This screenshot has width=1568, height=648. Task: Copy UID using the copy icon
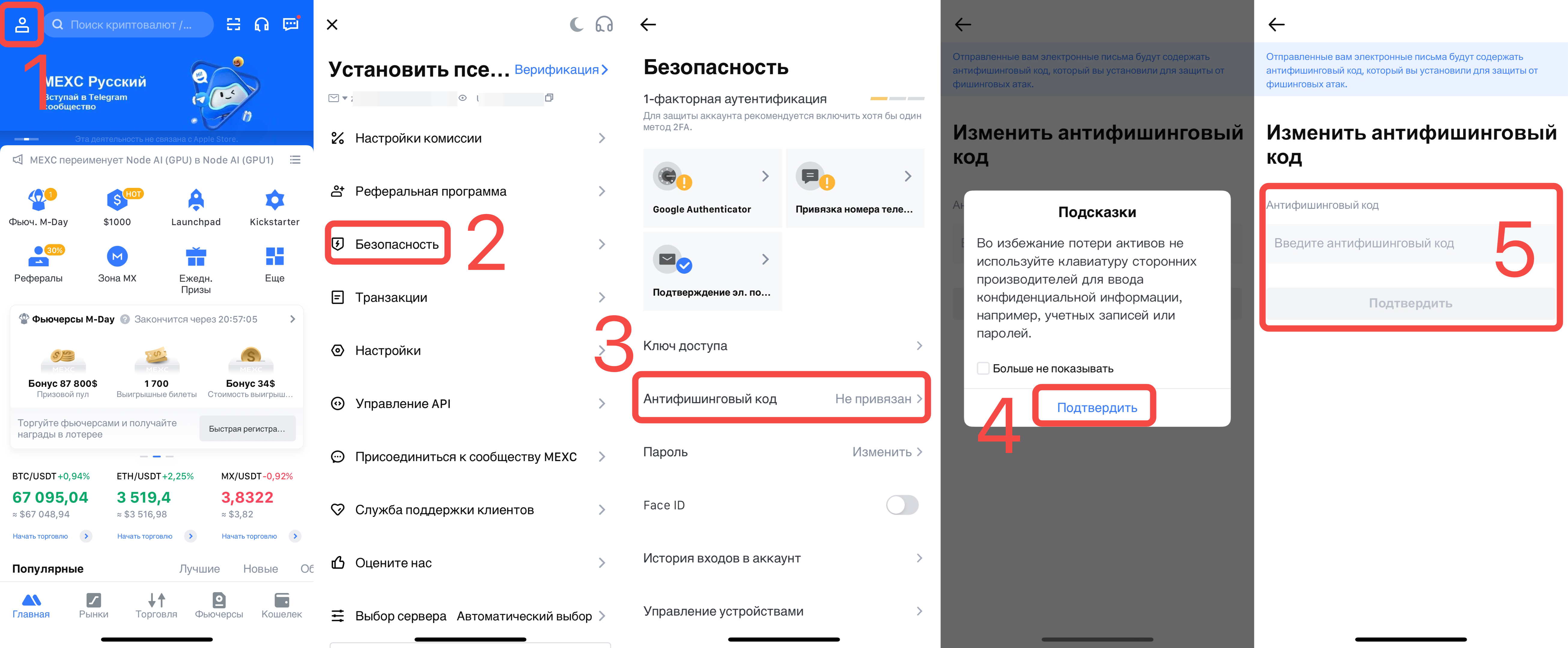549,97
